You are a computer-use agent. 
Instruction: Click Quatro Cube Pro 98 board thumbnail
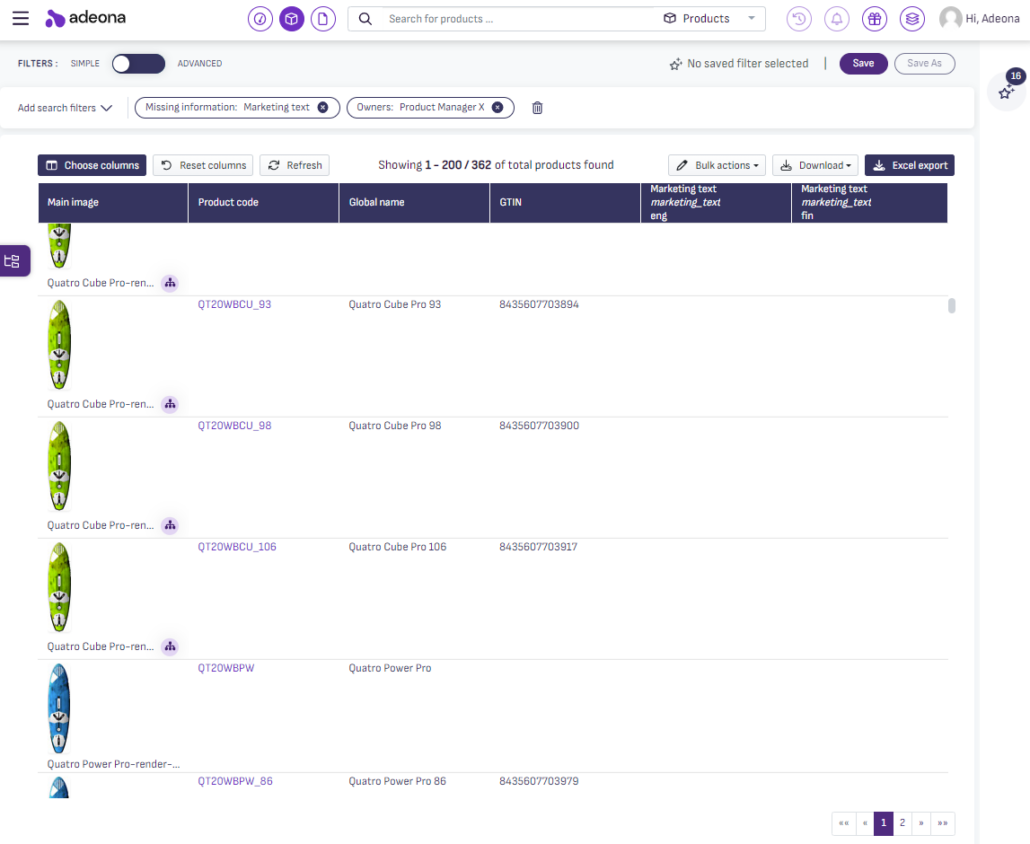point(59,466)
